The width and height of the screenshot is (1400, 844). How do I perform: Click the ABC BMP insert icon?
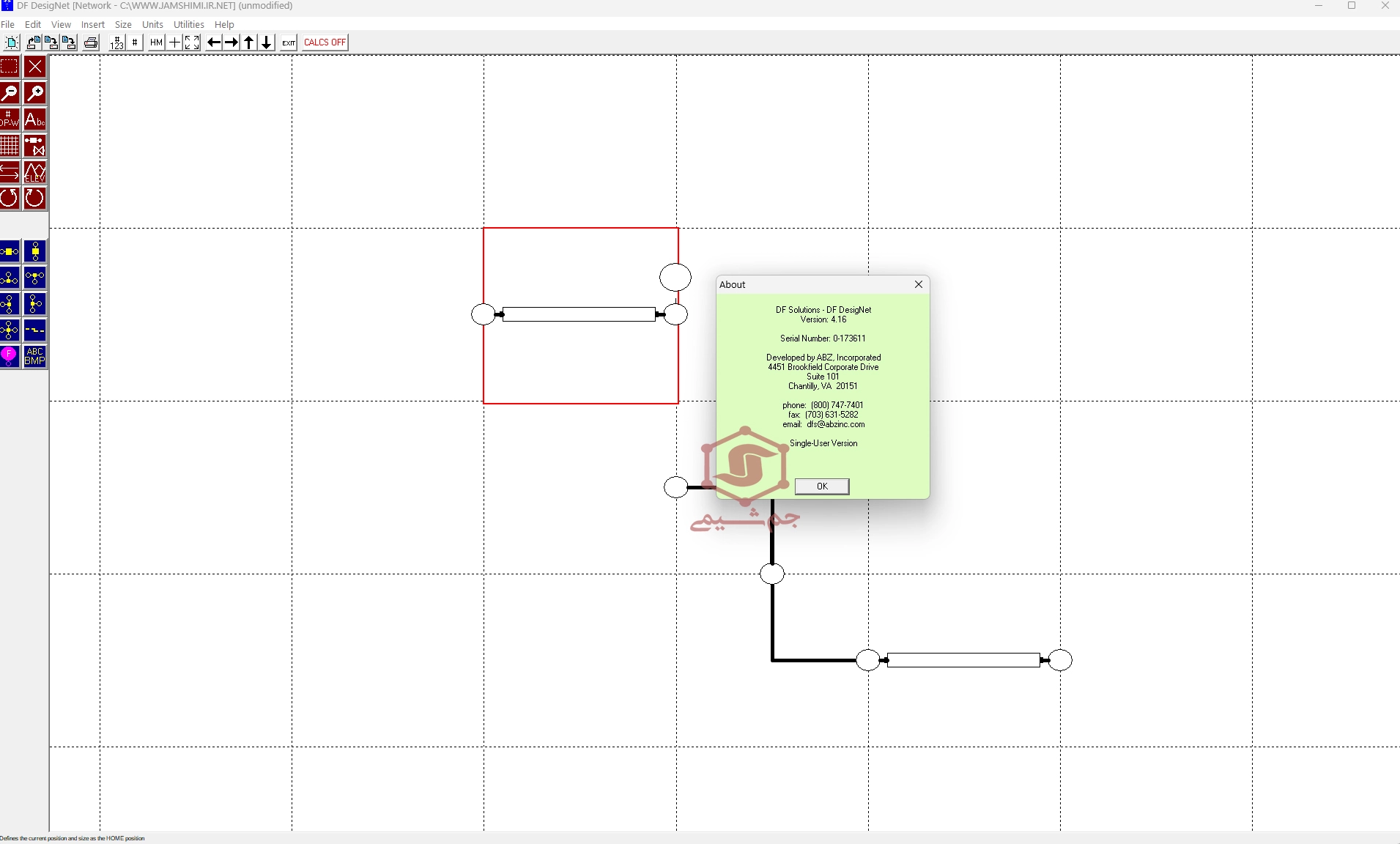click(34, 357)
